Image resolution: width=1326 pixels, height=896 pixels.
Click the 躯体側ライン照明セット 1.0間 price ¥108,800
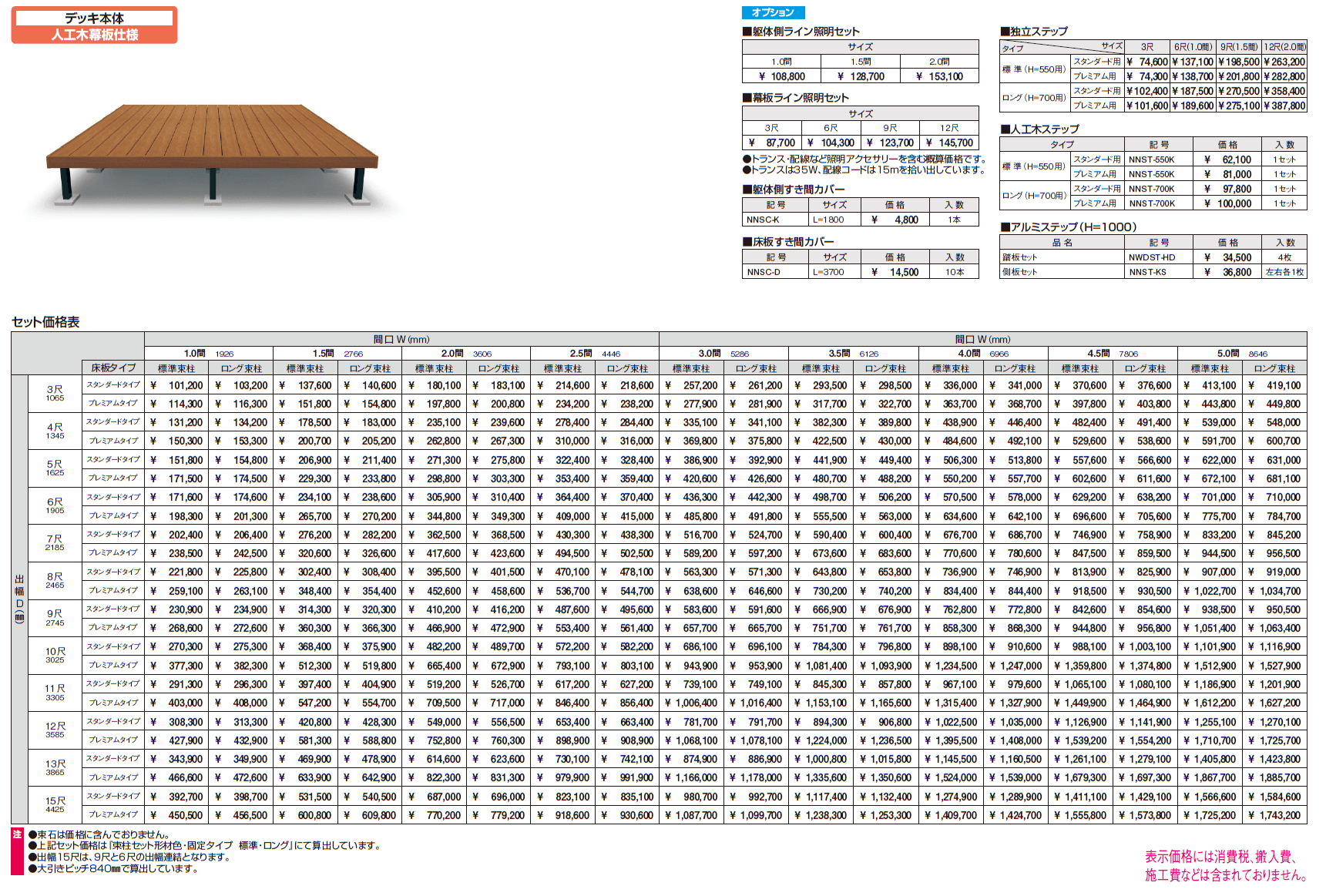[x=781, y=76]
